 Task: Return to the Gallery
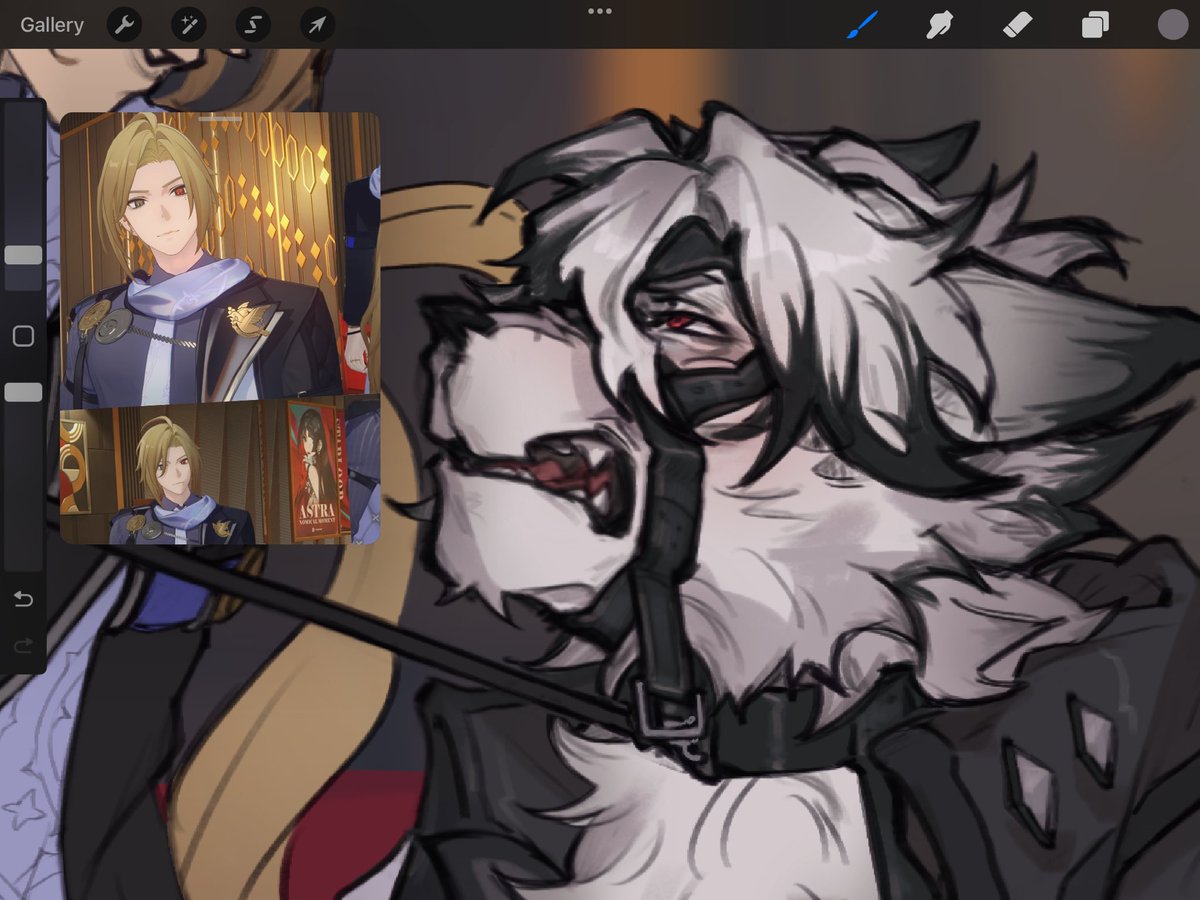tap(52, 25)
